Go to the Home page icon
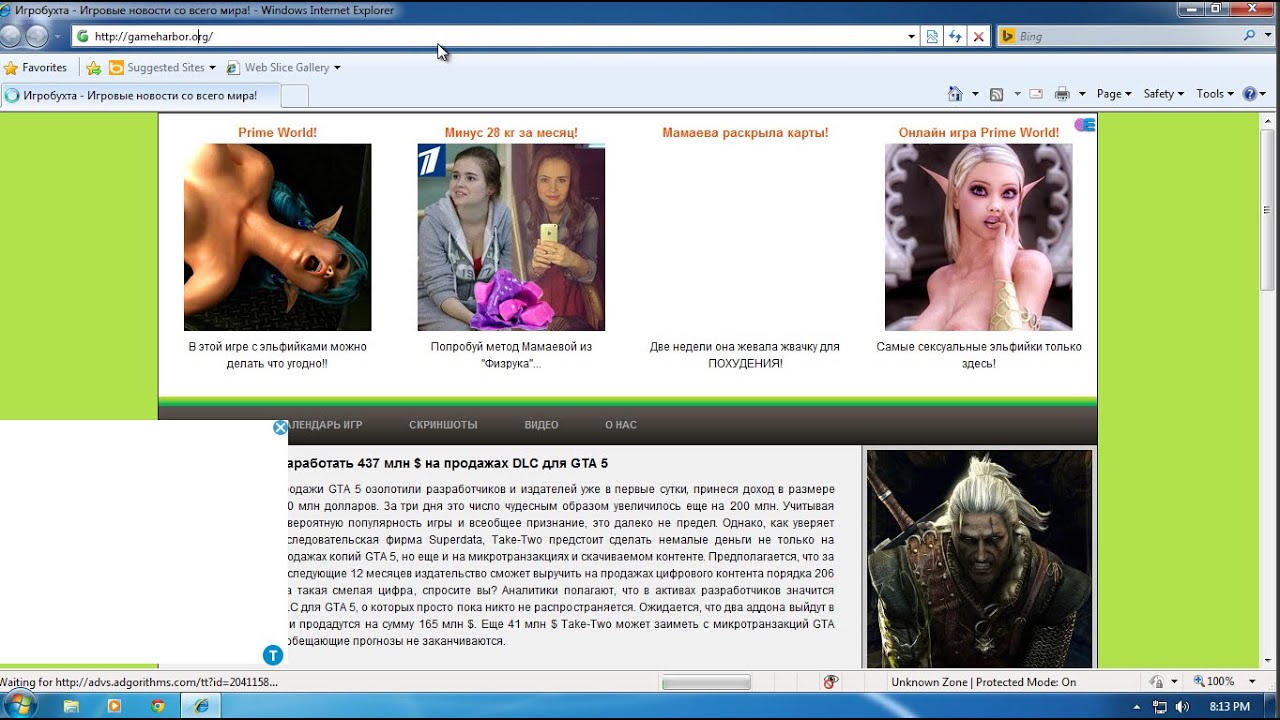 [x=956, y=94]
